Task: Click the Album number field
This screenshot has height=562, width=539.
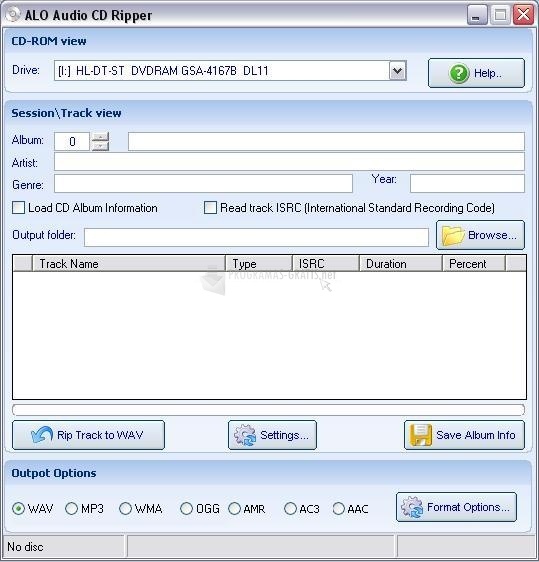Action: [72, 141]
